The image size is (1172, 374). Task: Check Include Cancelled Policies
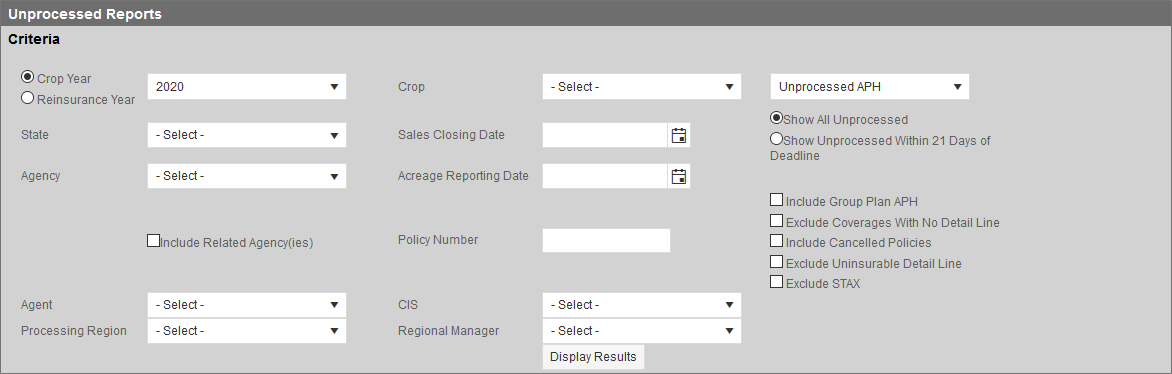[x=777, y=242]
